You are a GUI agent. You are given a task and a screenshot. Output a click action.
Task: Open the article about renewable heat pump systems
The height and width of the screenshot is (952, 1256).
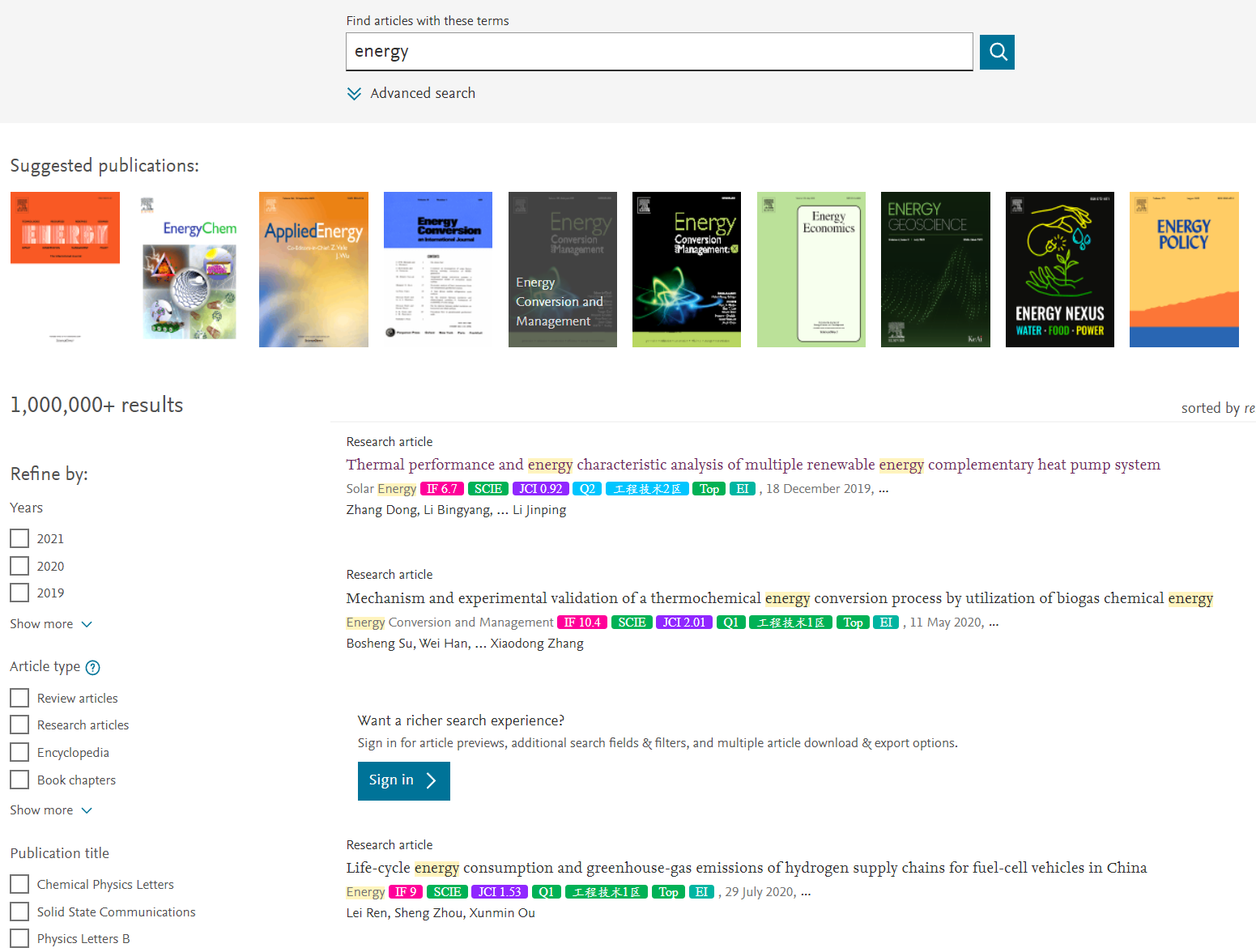752,464
